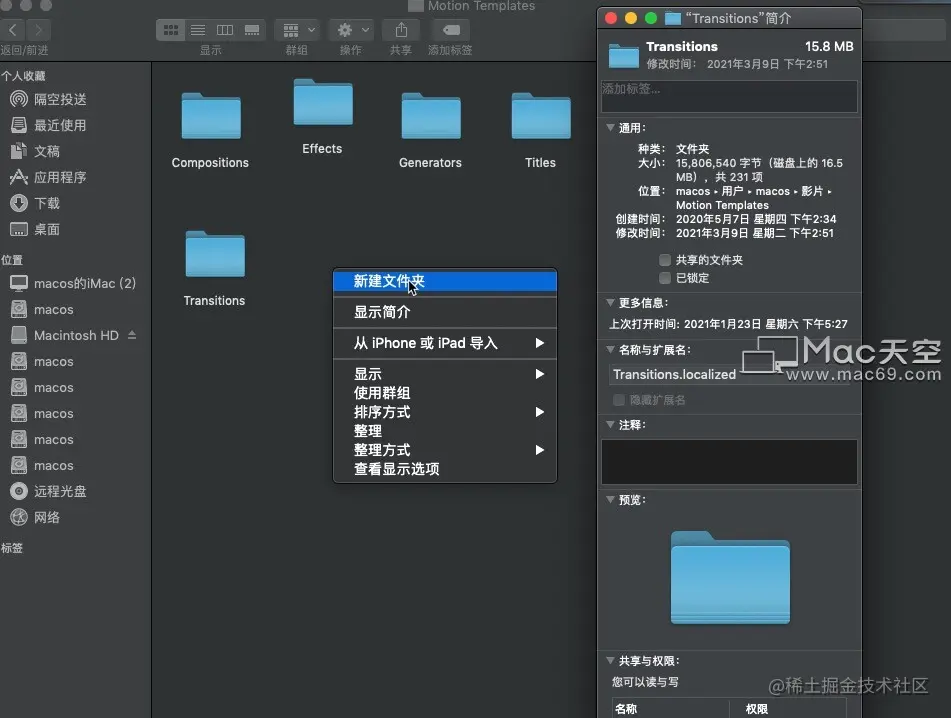Open the group-by dropdown in the toolbar

[297, 30]
